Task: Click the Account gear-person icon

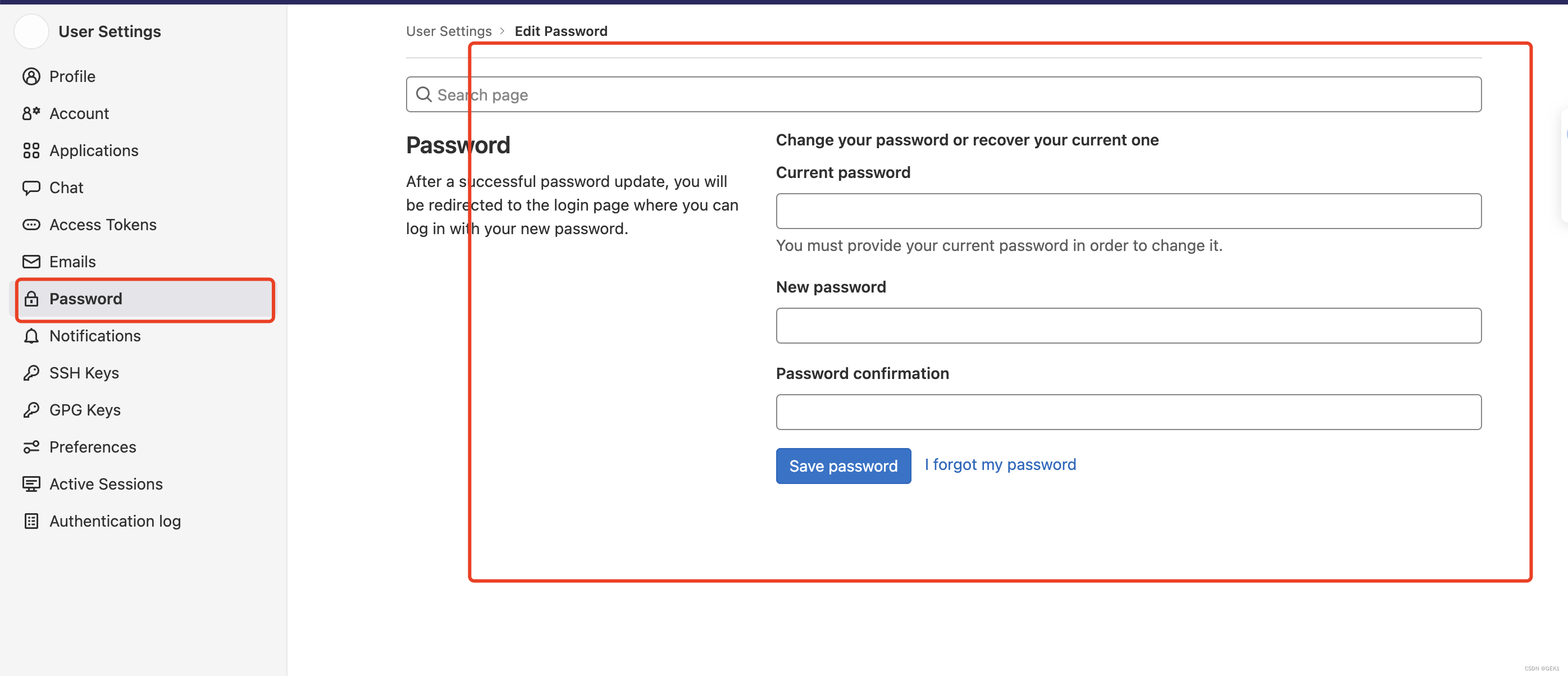Action: (31, 114)
